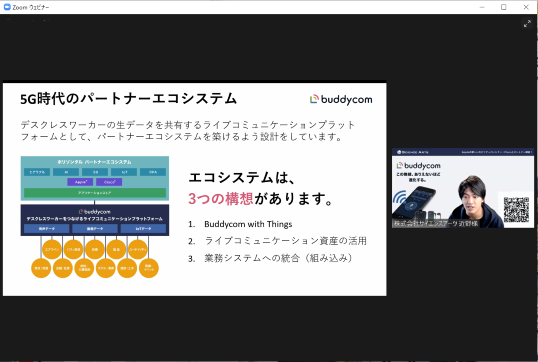Screen dimensions: 538x362
Task: Maximize the Zoom webinar window
Action: (504, 7)
